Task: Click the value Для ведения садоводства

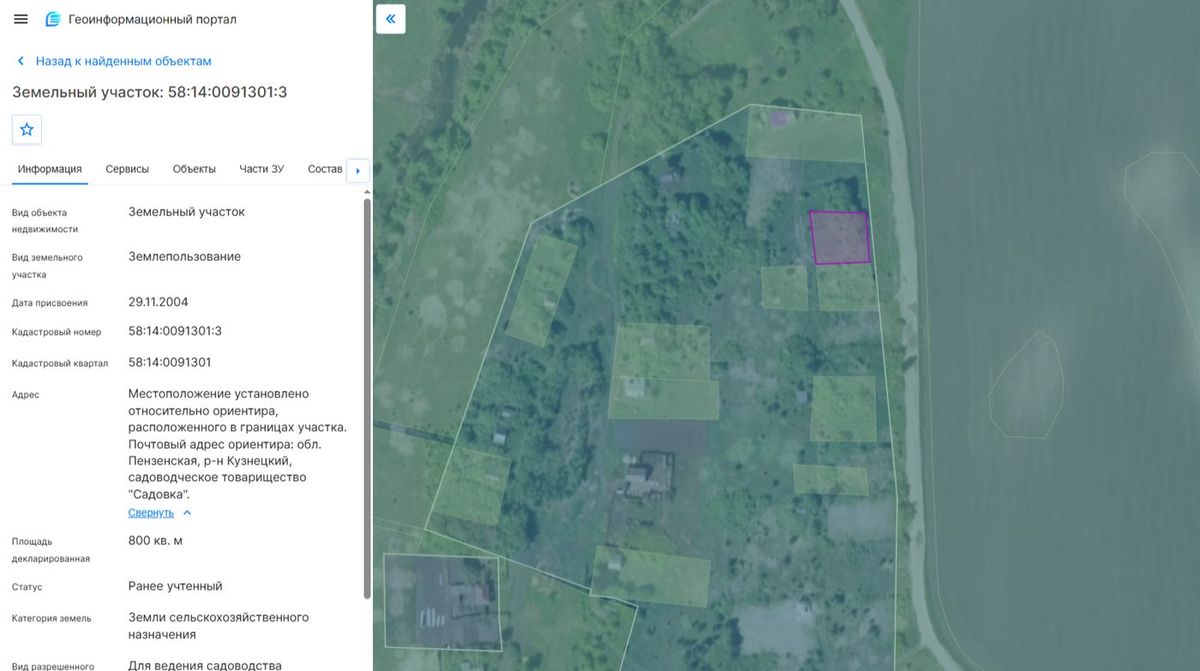Action: (205, 665)
